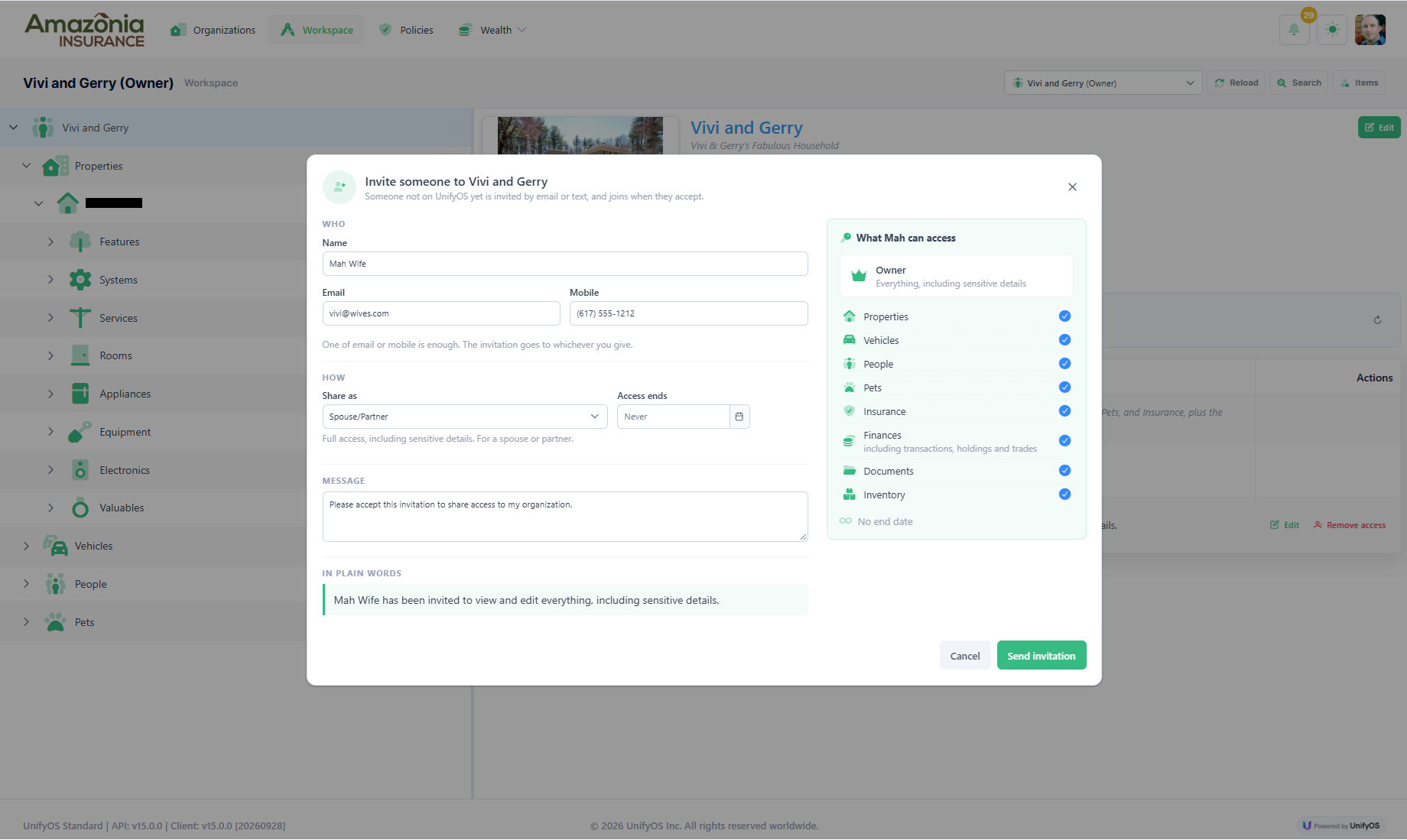Uncheck Vehicles access checkbox
Image resolution: width=1407 pixels, height=840 pixels.
tap(1064, 340)
